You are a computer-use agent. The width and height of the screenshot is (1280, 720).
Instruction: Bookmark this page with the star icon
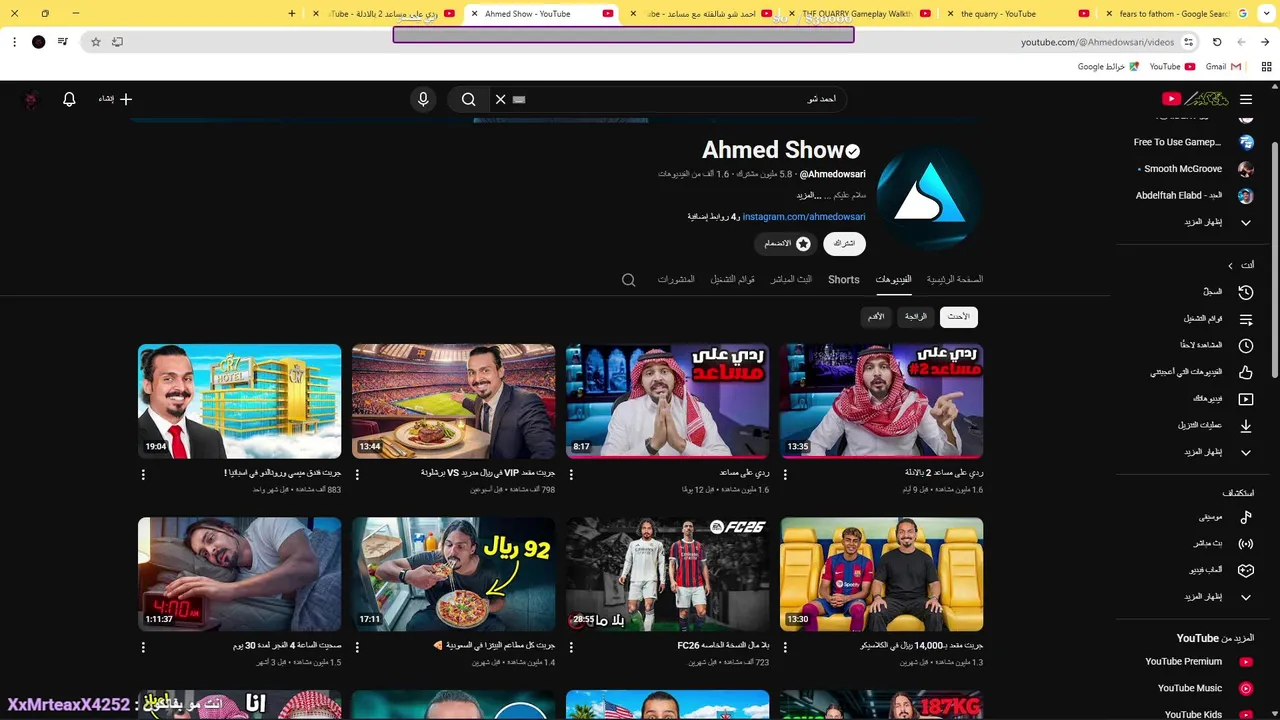coord(96,42)
